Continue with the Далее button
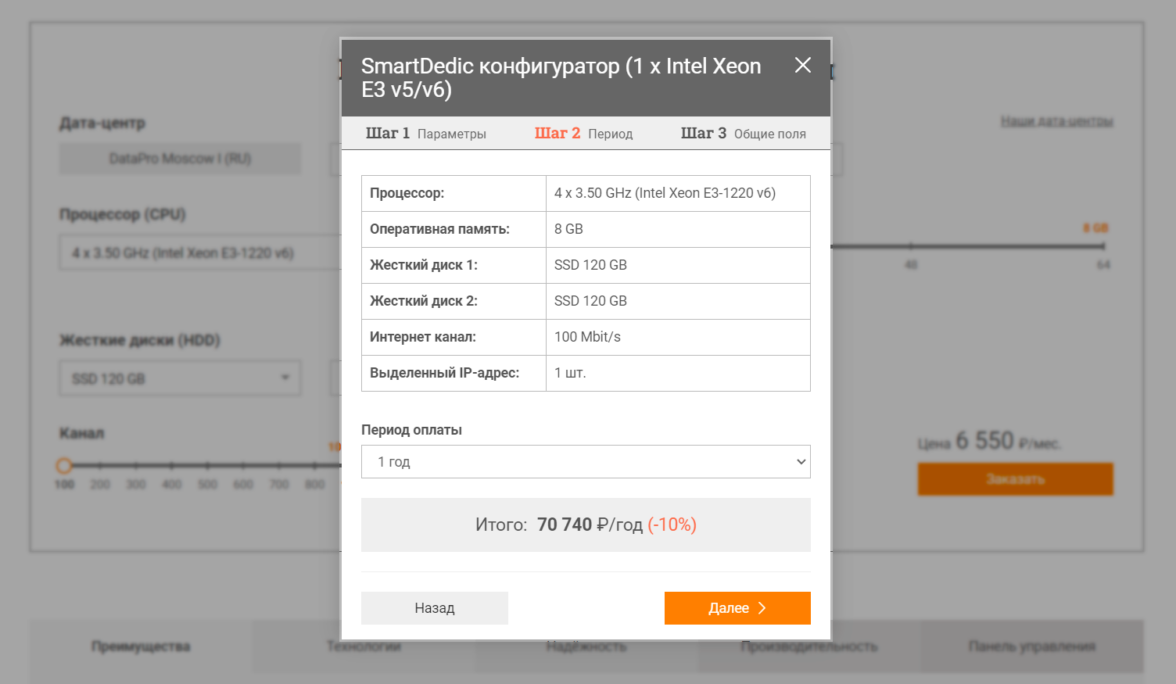Screen dimensions: 1176x684 pyautogui.click(x=737, y=608)
